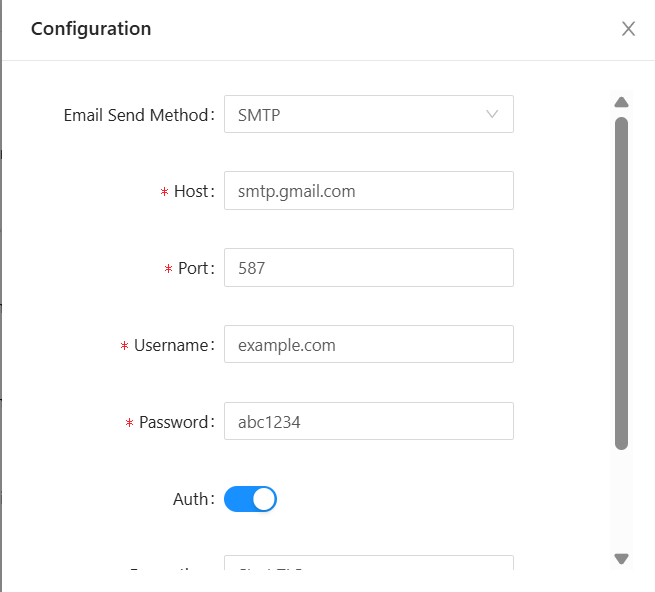Click the Email Send Method label
The image size is (655, 592).
pyautogui.click(x=137, y=115)
